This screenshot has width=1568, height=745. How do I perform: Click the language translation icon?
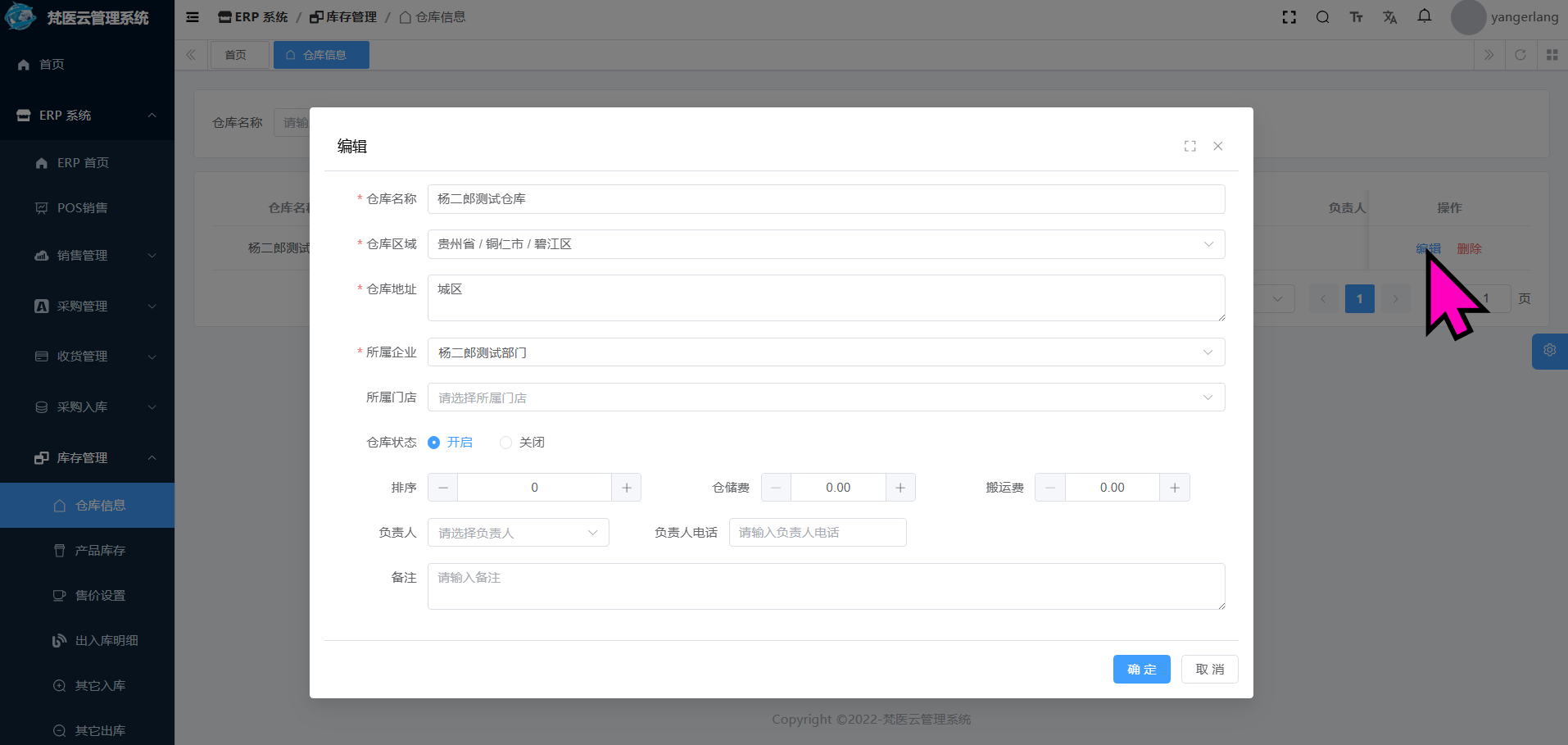click(x=1389, y=17)
